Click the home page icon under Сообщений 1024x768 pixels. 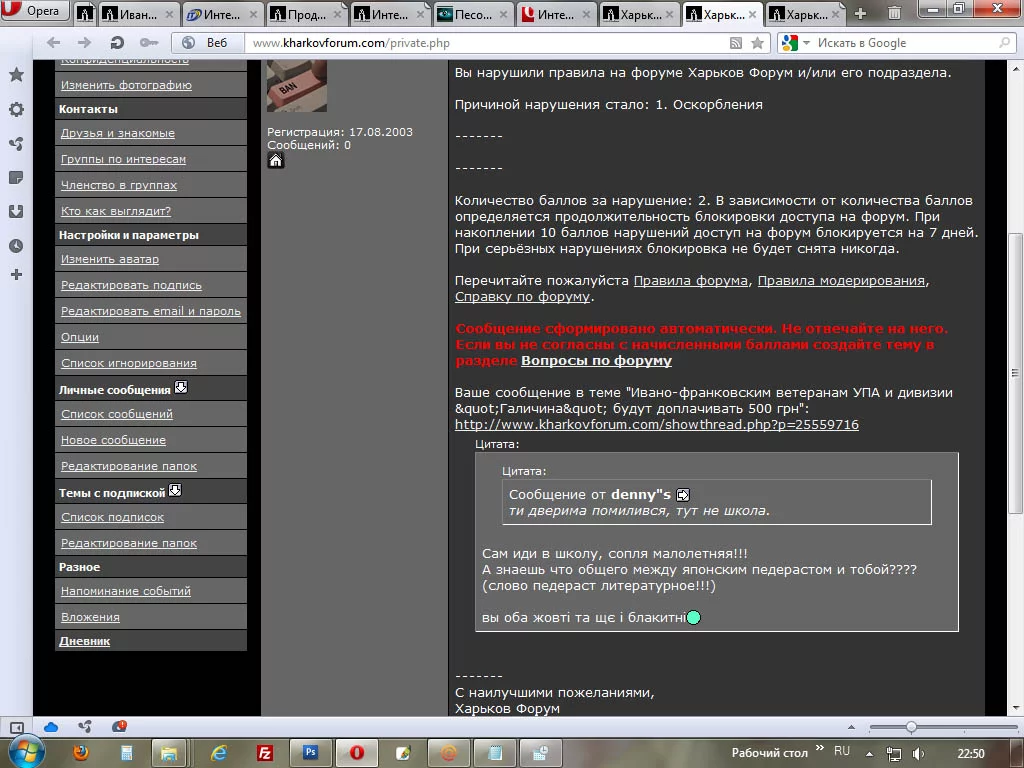click(276, 161)
